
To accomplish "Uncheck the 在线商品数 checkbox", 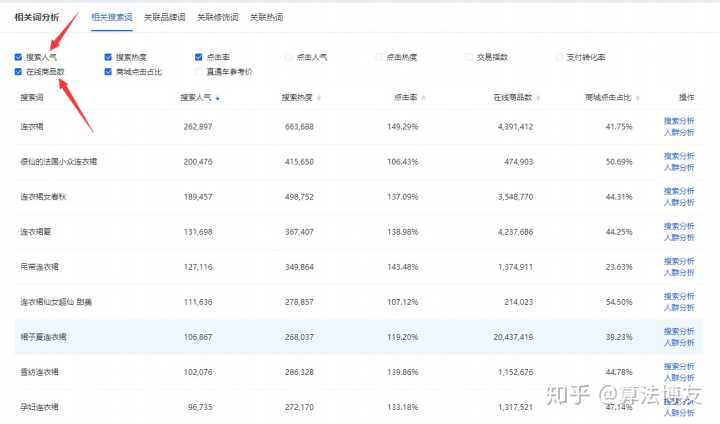I will tap(19, 72).
